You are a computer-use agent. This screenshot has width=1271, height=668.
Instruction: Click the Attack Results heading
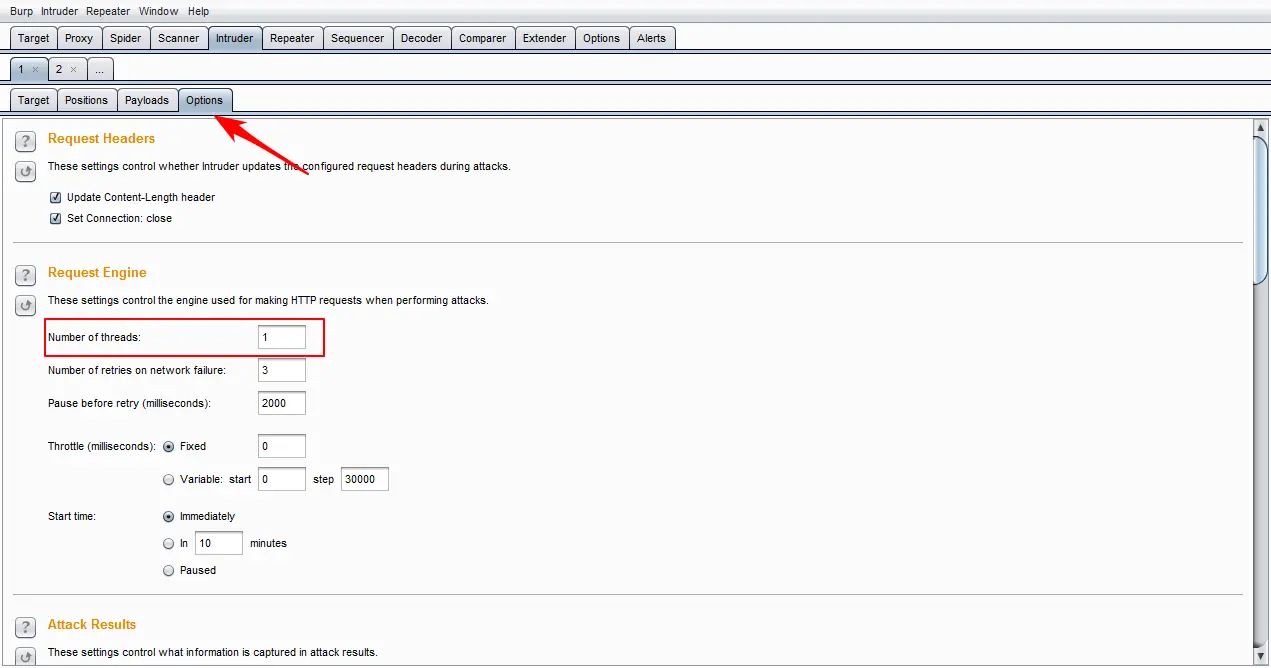pos(92,624)
